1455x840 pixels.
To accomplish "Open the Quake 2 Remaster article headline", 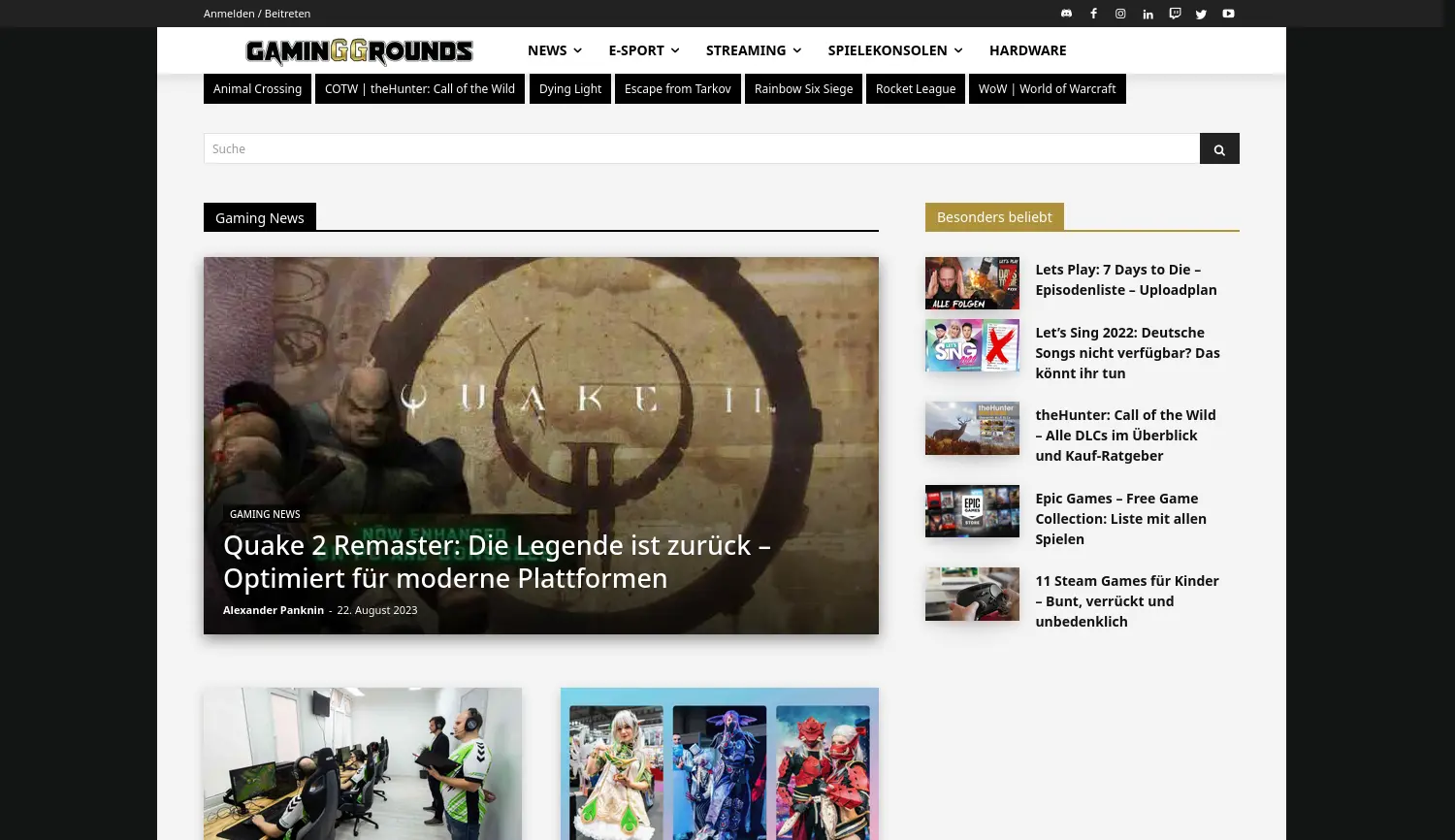I will [497, 561].
